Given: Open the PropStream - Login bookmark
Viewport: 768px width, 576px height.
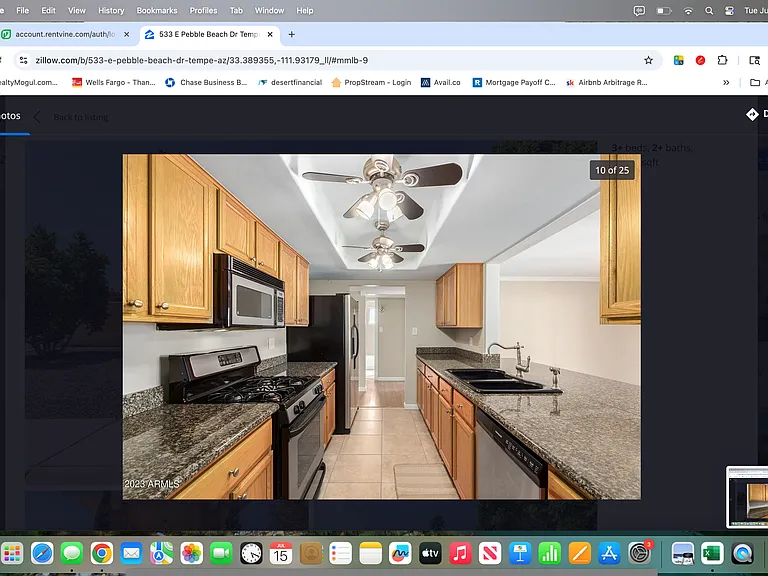Looking at the screenshot, I should coord(371,82).
